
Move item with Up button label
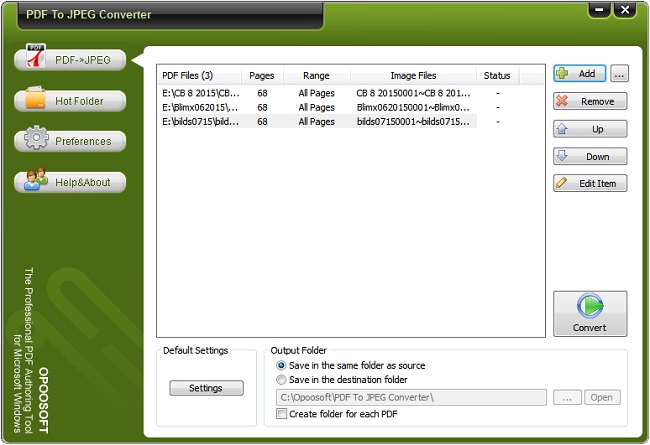tap(597, 129)
